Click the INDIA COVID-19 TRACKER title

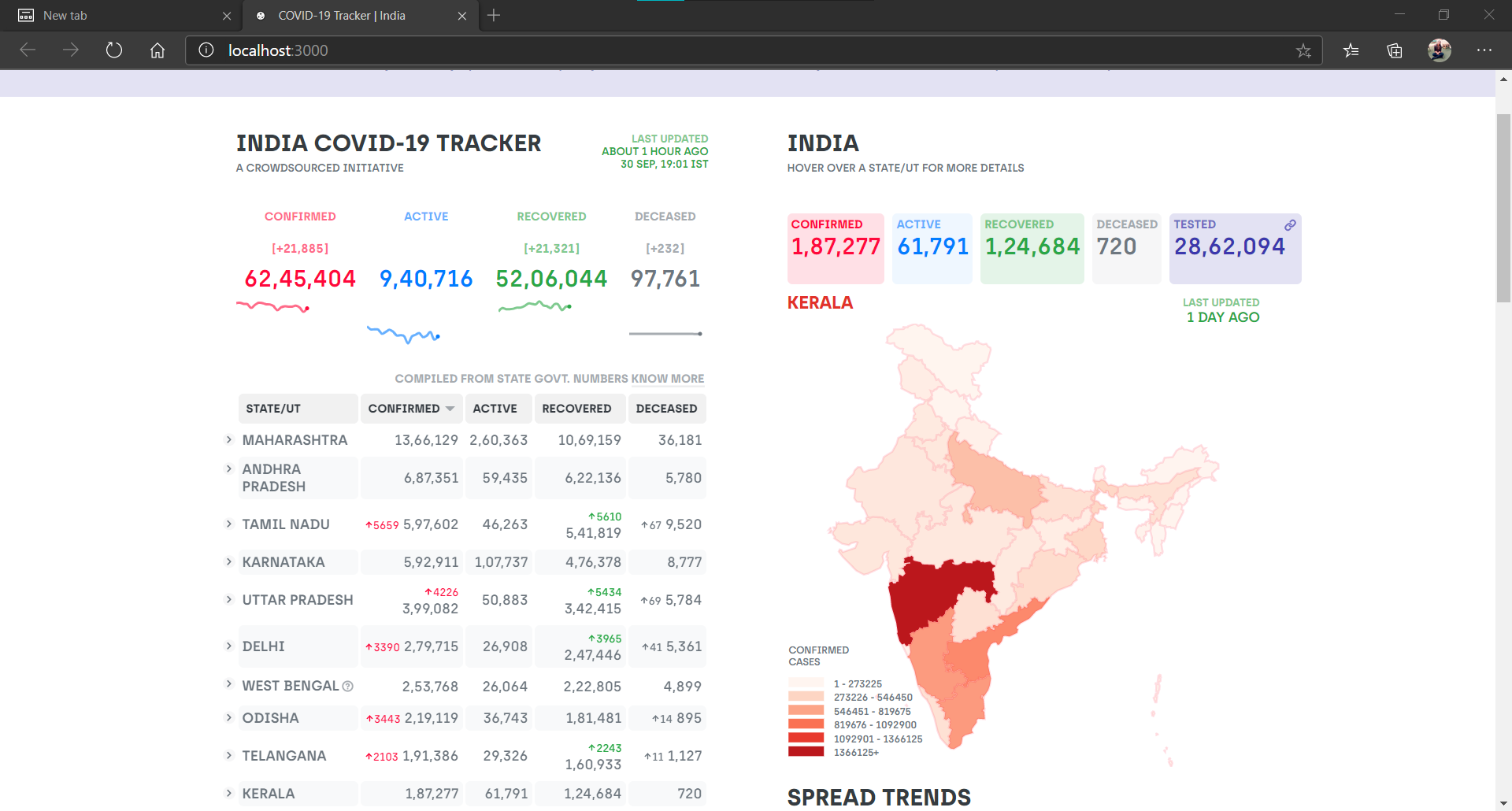[389, 143]
